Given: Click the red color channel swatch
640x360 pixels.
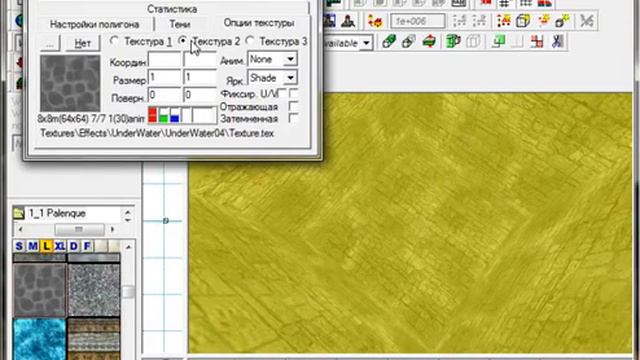Looking at the screenshot, I should (x=152, y=115).
